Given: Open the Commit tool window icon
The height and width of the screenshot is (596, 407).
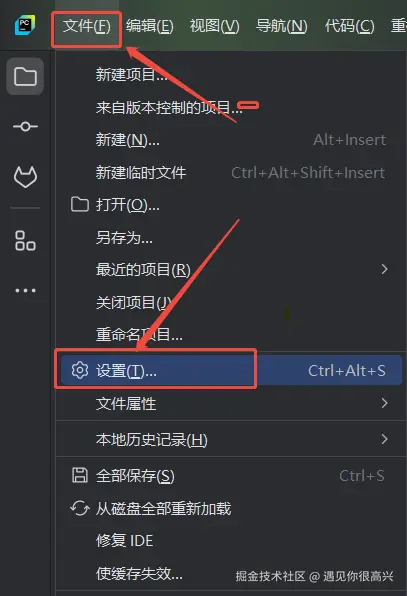Looking at the screenshot, I should pos(25,126).
